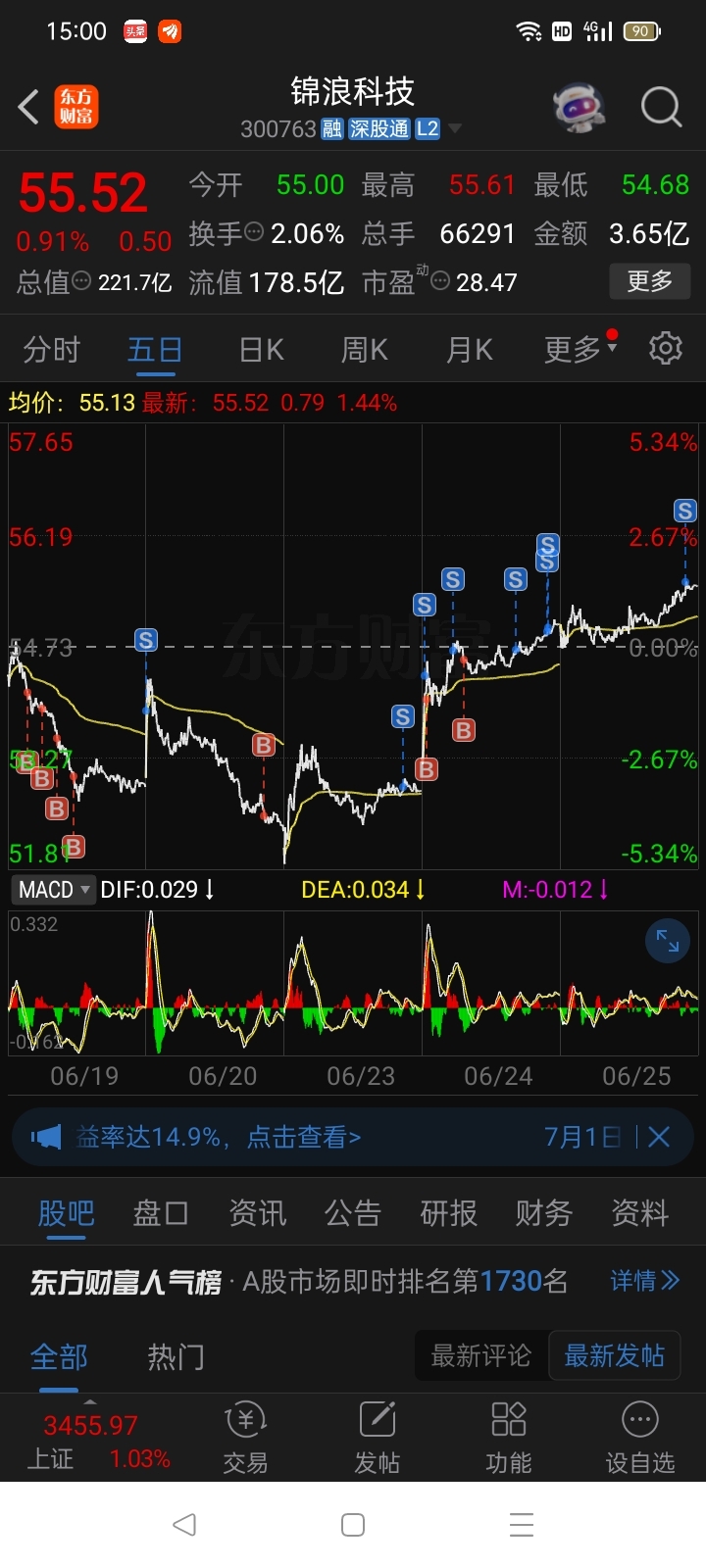Tap the L2 level badge
The width and height of the screenshot is (706, 1568).
point(428,129)
